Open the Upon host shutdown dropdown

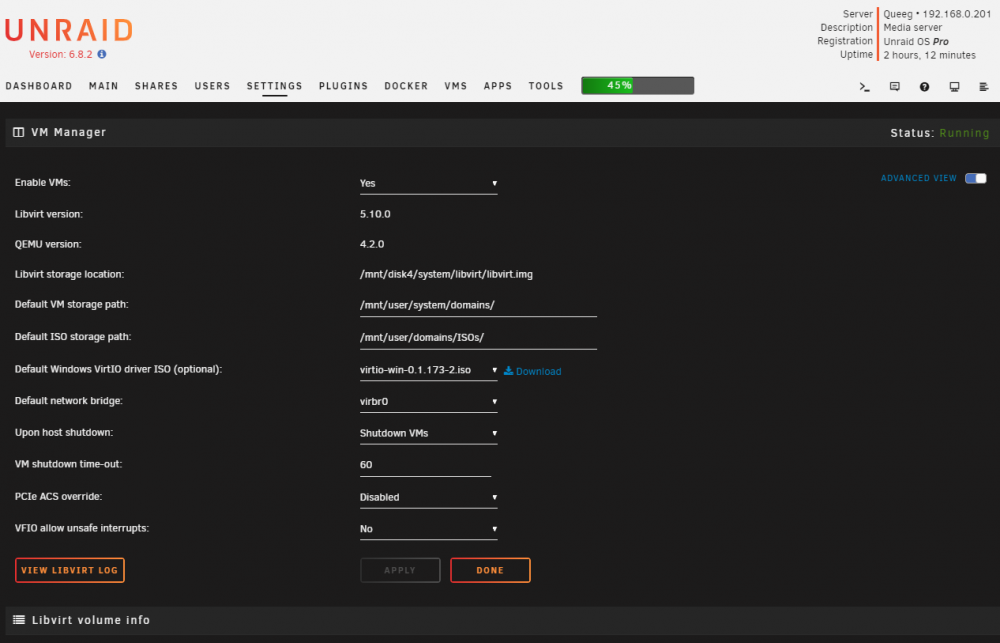coord(428,434)
